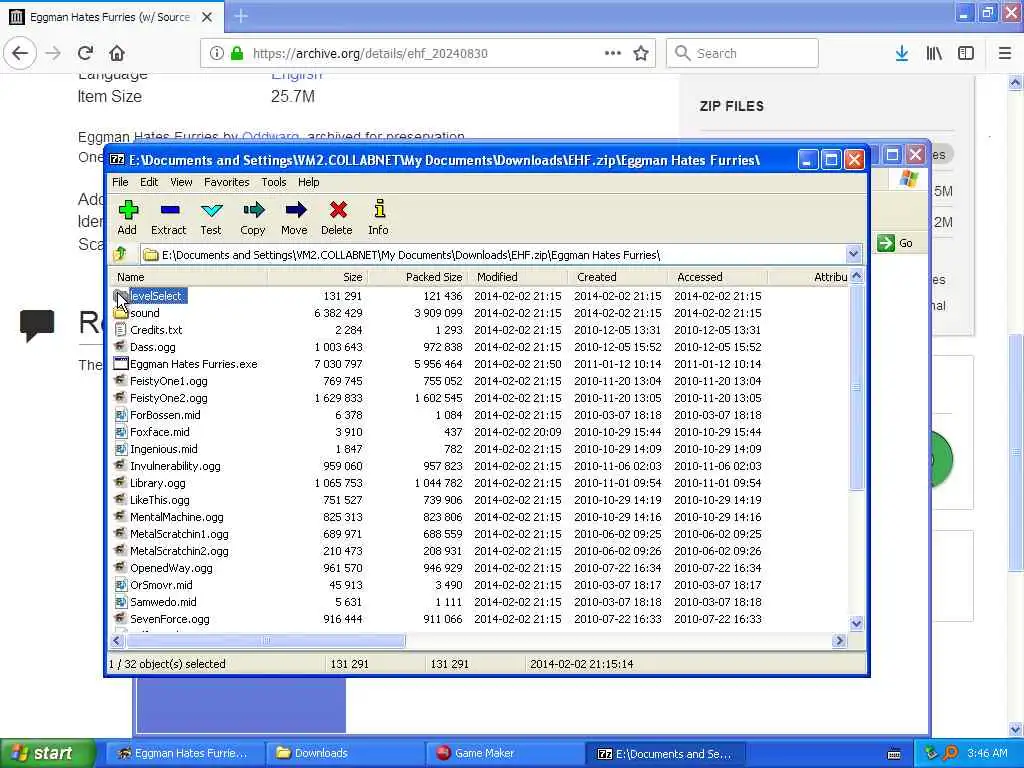
Task: Select the sound folder icon
Action: click(120, 313)
